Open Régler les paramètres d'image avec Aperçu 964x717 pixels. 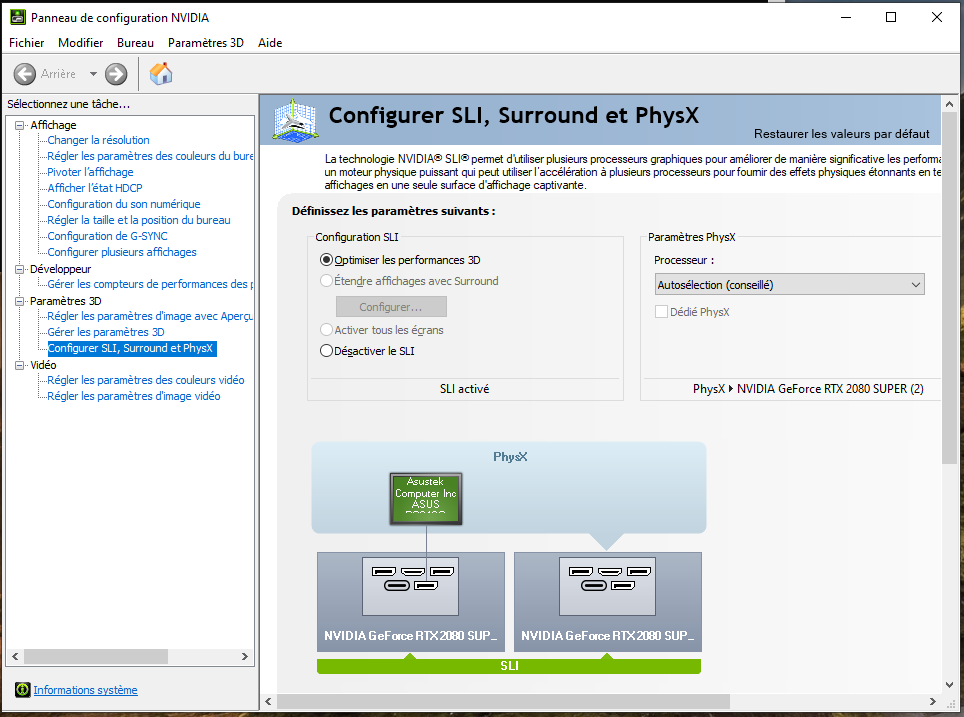coord(150,316)
